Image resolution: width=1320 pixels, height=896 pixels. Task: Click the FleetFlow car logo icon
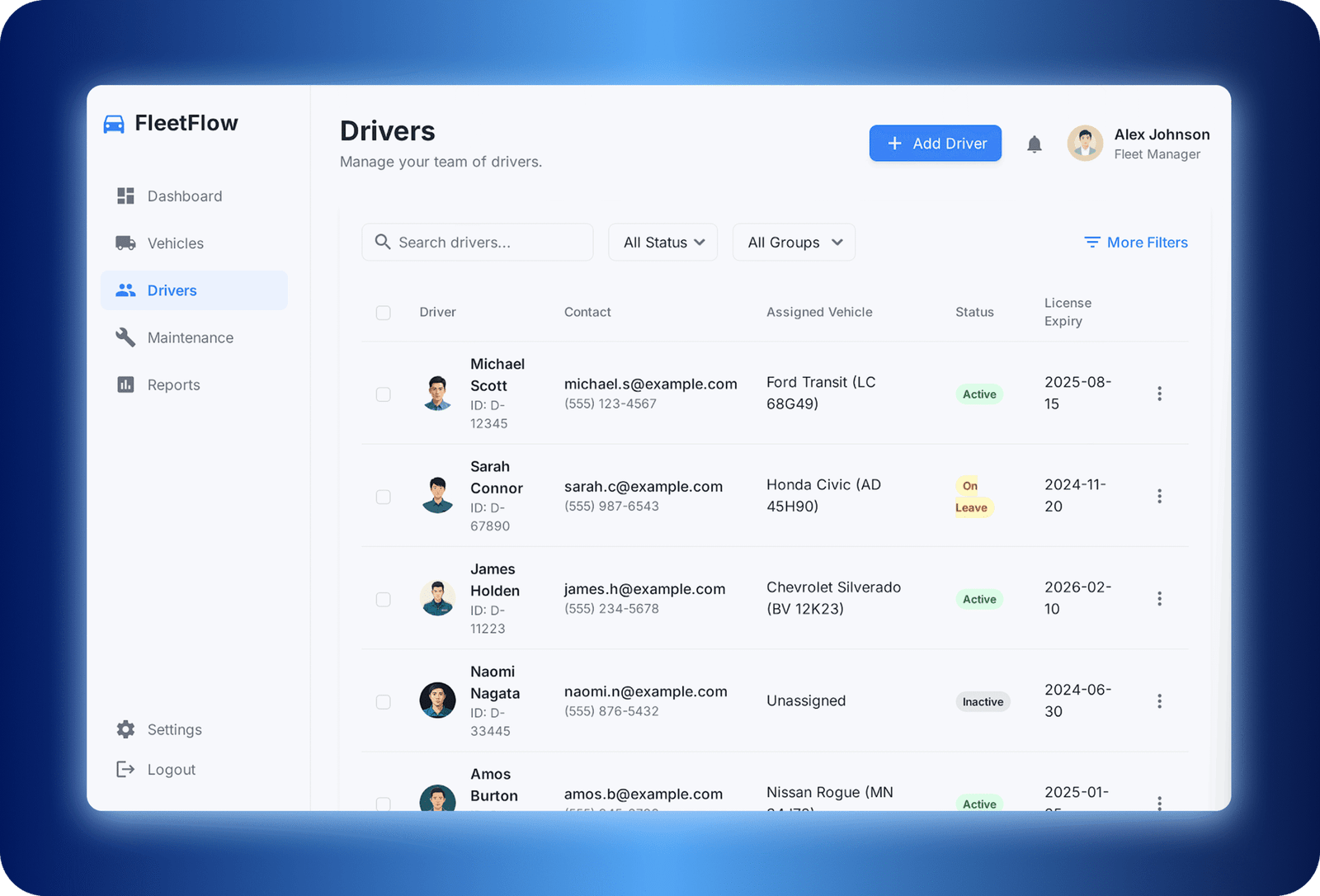(114, 124)
